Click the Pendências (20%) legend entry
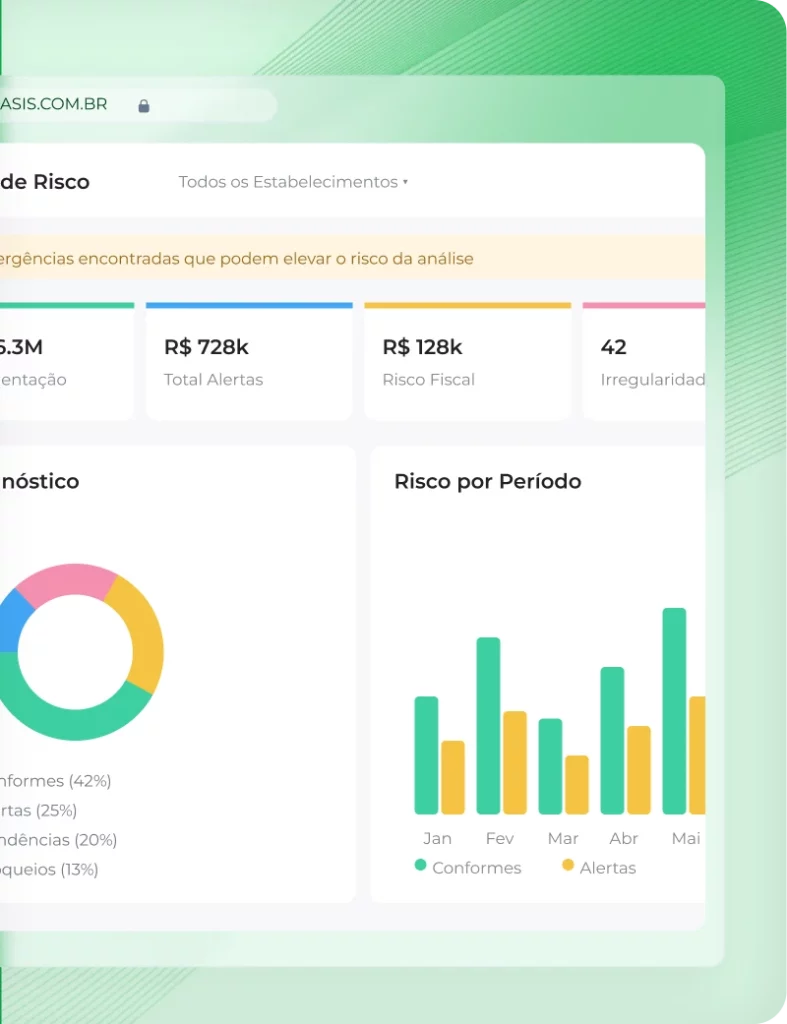This screenshot has width=787, height=1024. pos(59,840)
